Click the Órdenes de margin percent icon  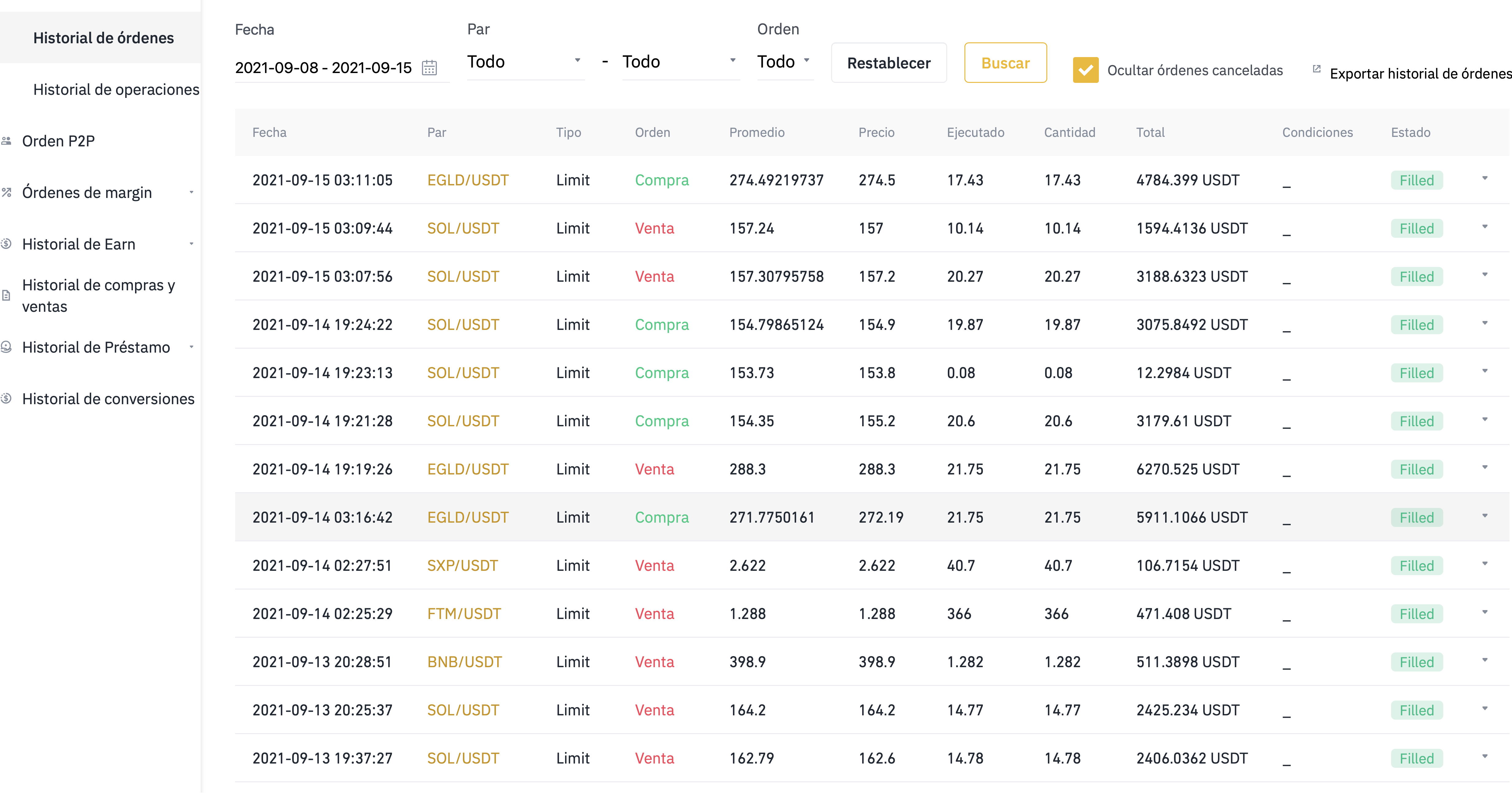point(6,192)
